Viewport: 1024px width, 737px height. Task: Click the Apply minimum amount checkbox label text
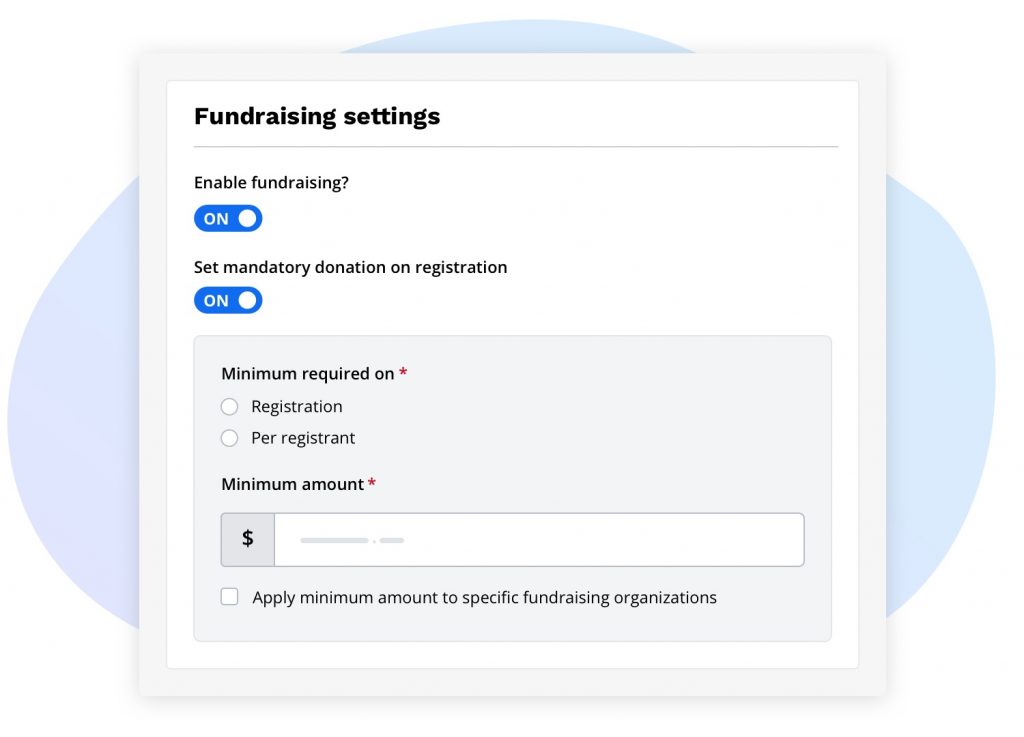pos(484,598)
